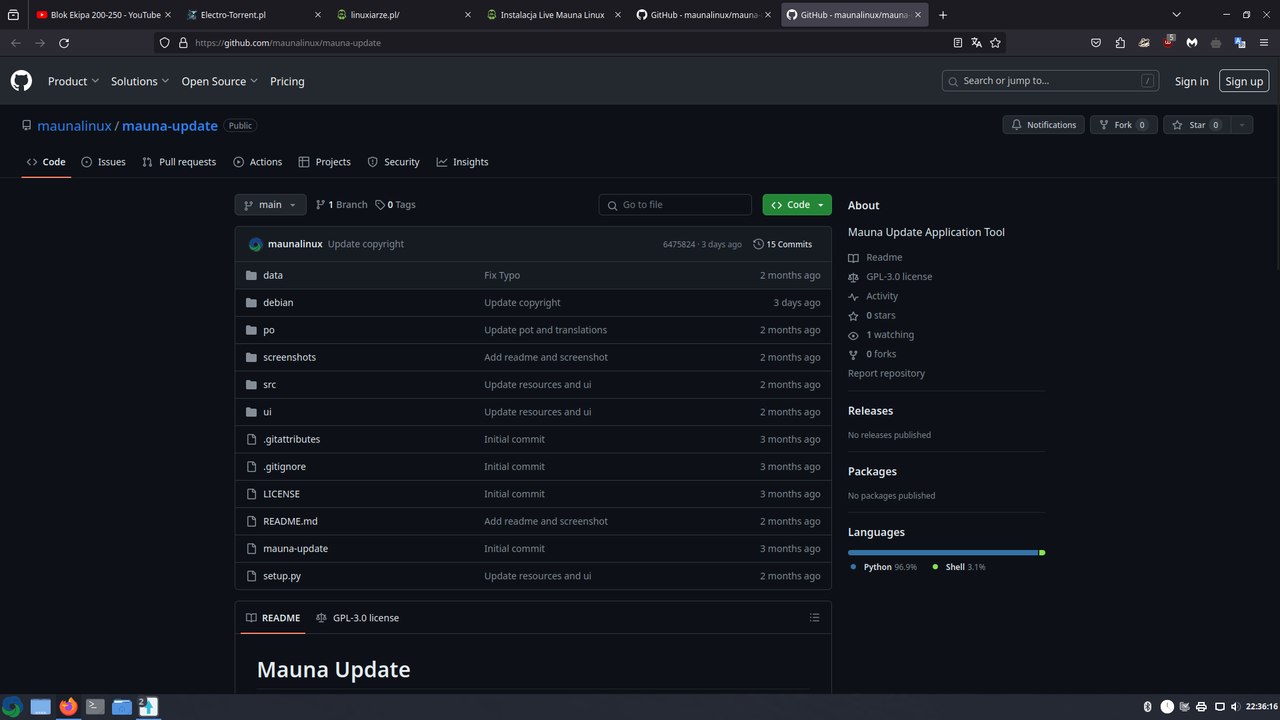The image size is (1280, 720).
Task: Click the padlock site security icon
Action: pos(183,43)
